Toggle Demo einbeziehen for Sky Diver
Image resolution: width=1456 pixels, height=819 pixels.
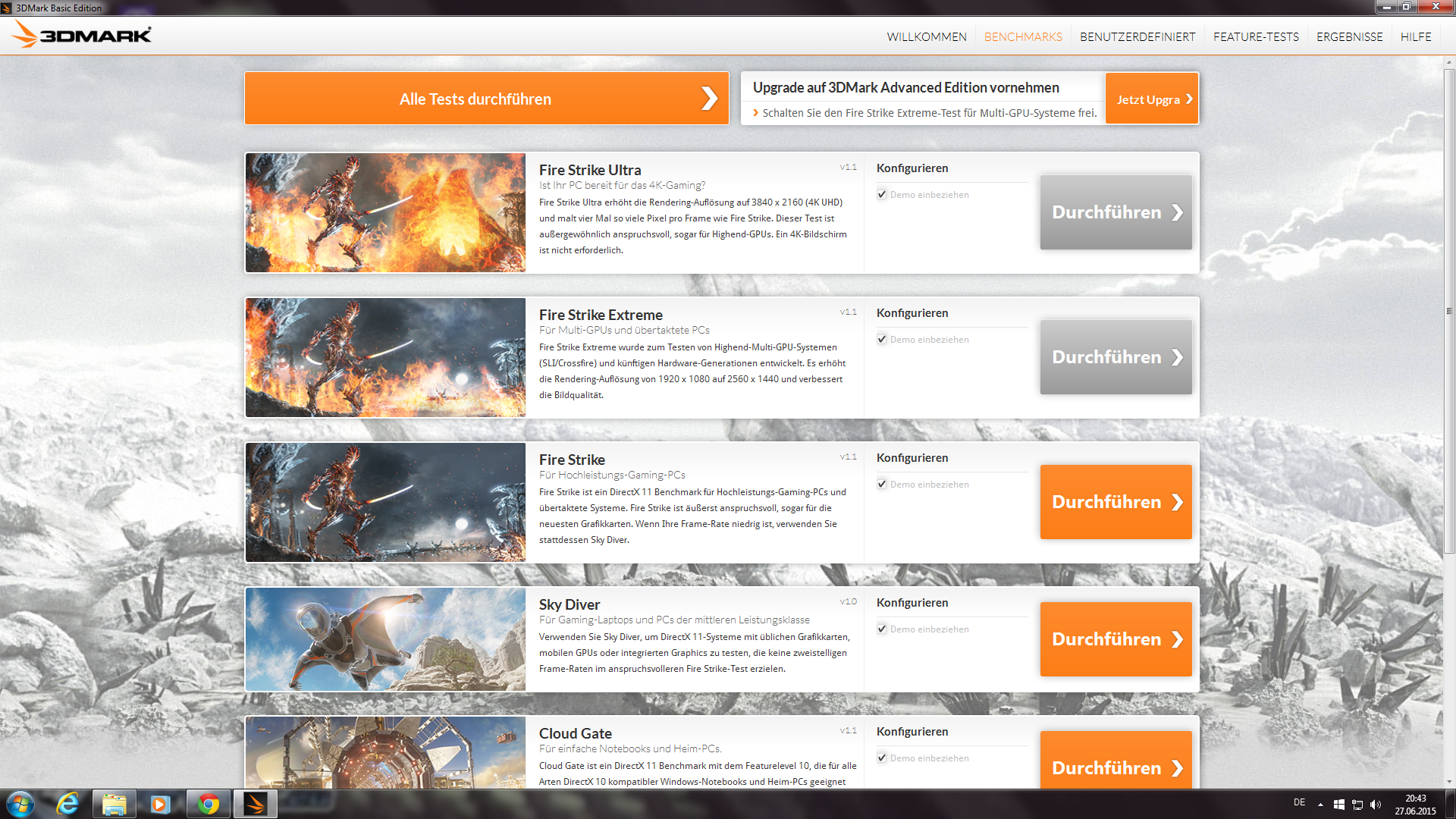point(882,629)
